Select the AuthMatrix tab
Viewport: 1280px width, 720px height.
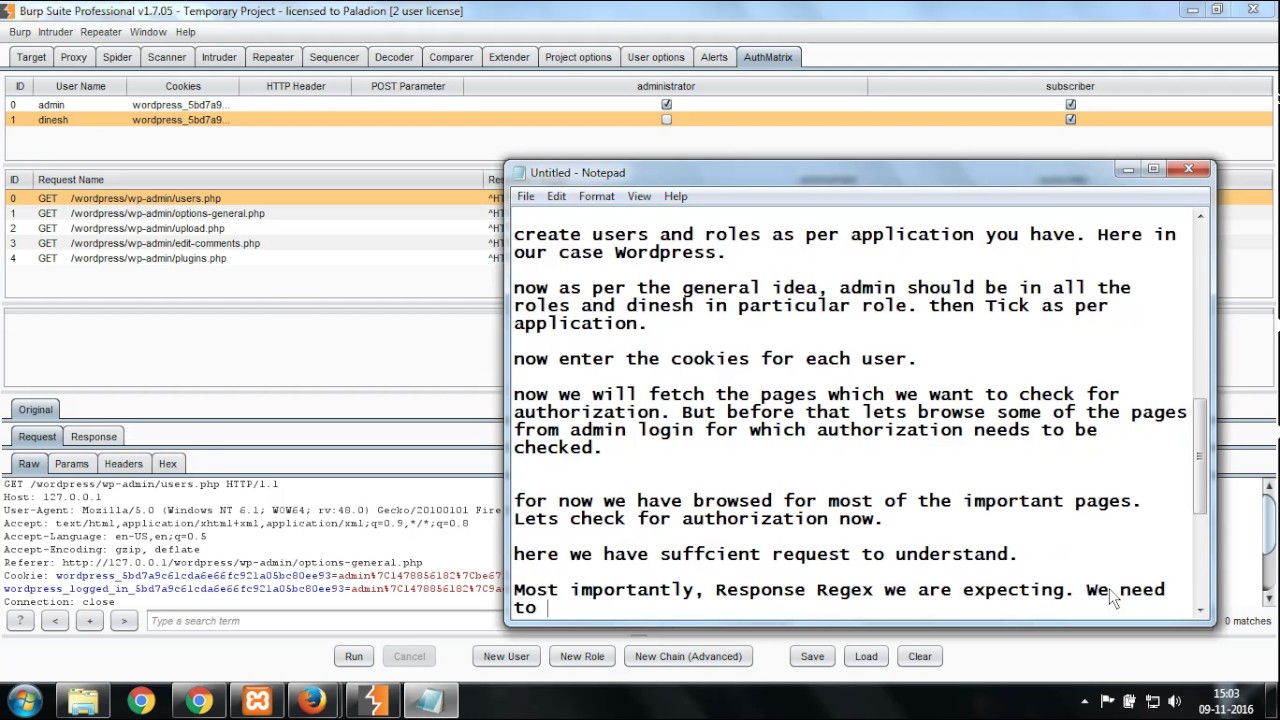pyautogui.click(x=768, y=57)
